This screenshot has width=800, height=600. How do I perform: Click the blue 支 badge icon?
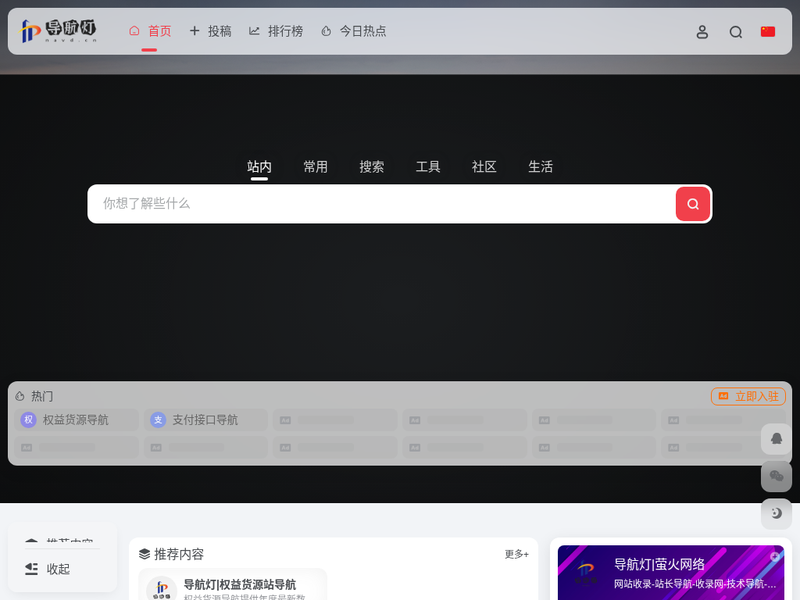coord(158,420)
